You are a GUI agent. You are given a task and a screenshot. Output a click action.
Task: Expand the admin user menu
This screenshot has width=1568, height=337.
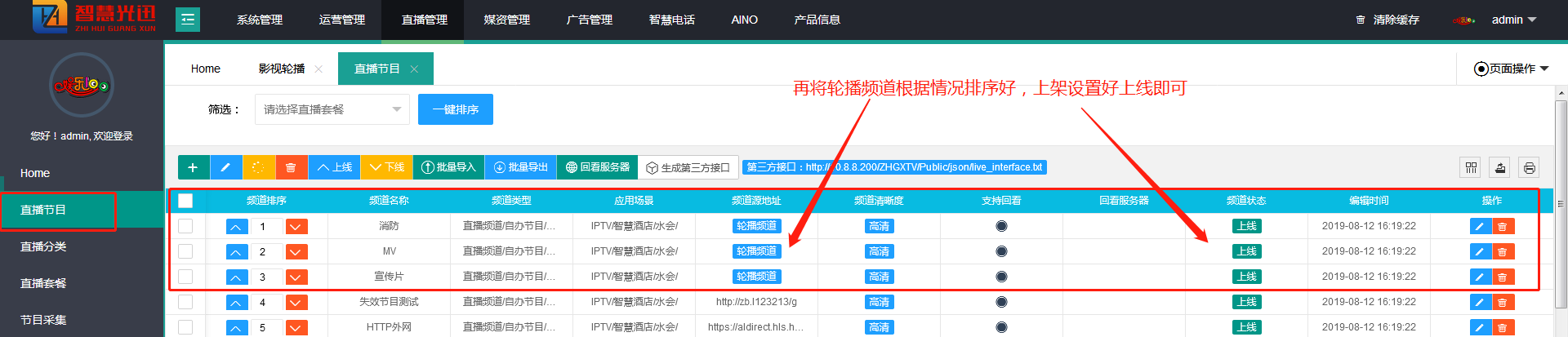pyautogui.click(x=1513, y=20)
